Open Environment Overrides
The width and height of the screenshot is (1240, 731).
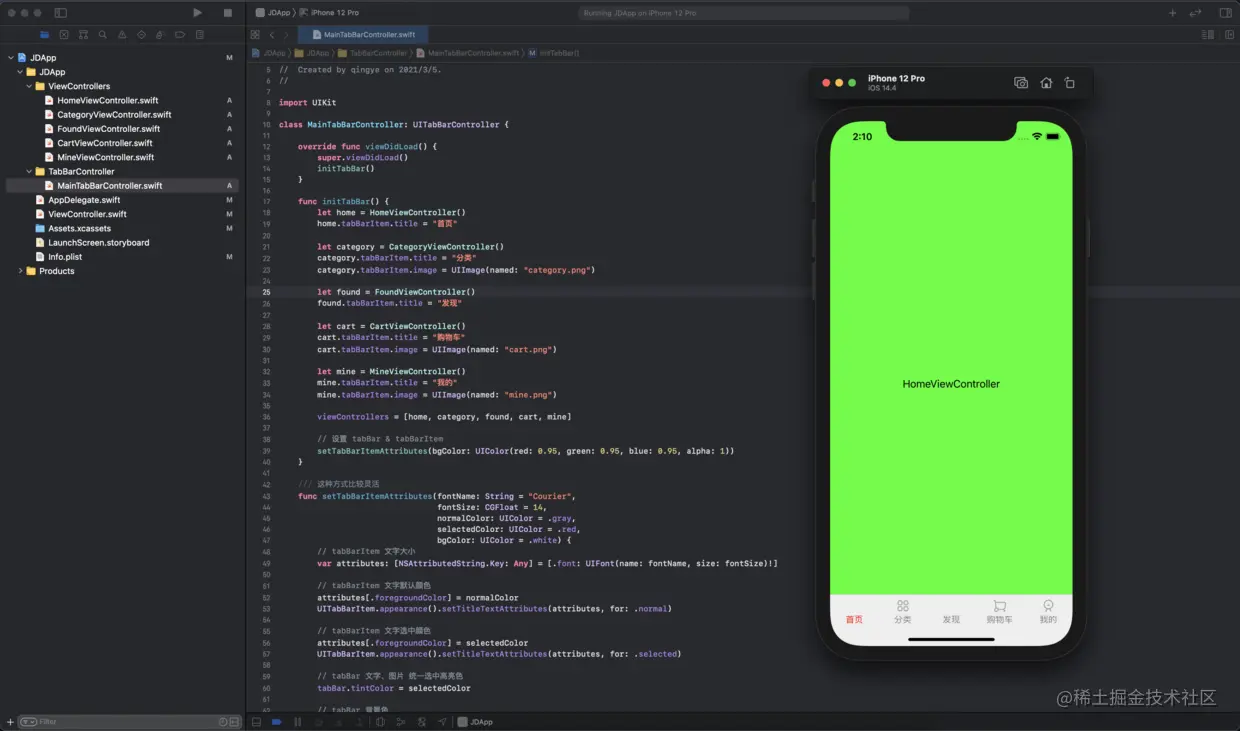(x=421, y=721)
